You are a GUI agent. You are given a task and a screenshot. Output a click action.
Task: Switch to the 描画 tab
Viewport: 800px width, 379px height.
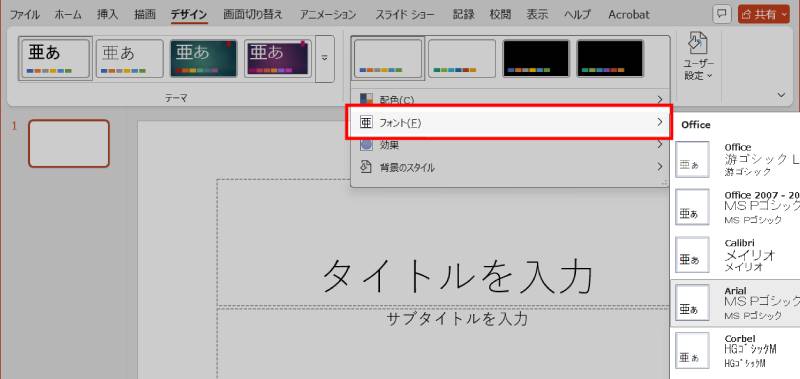(145, 14)
